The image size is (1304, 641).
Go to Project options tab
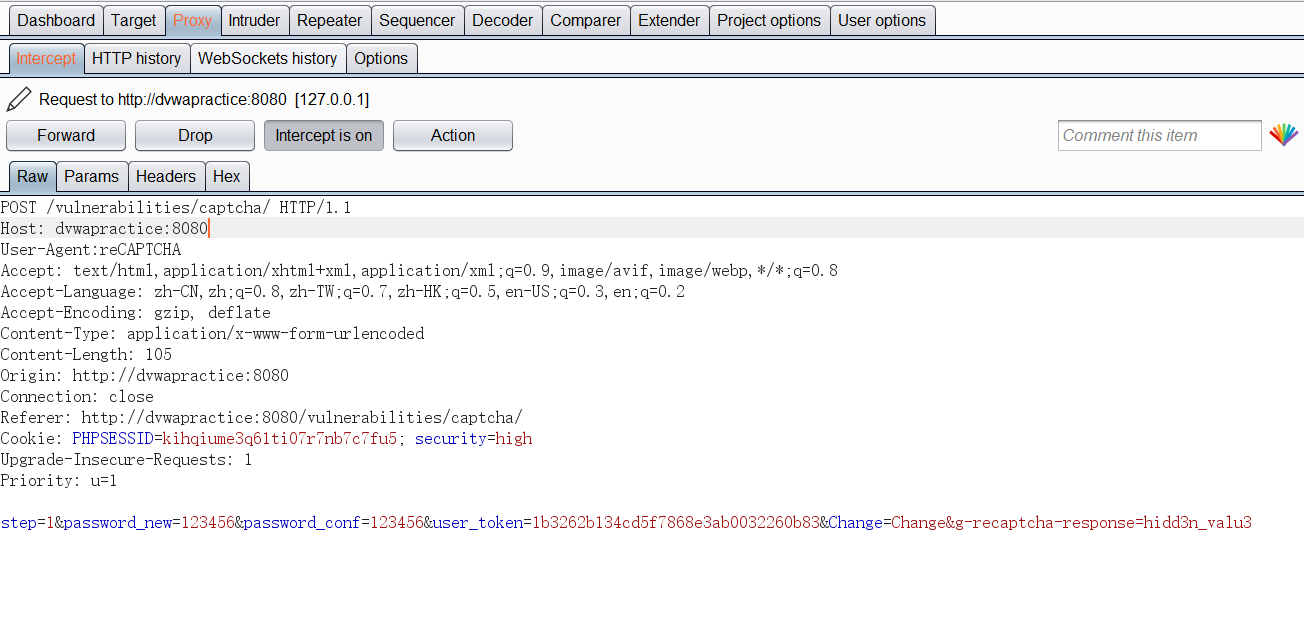769,20
